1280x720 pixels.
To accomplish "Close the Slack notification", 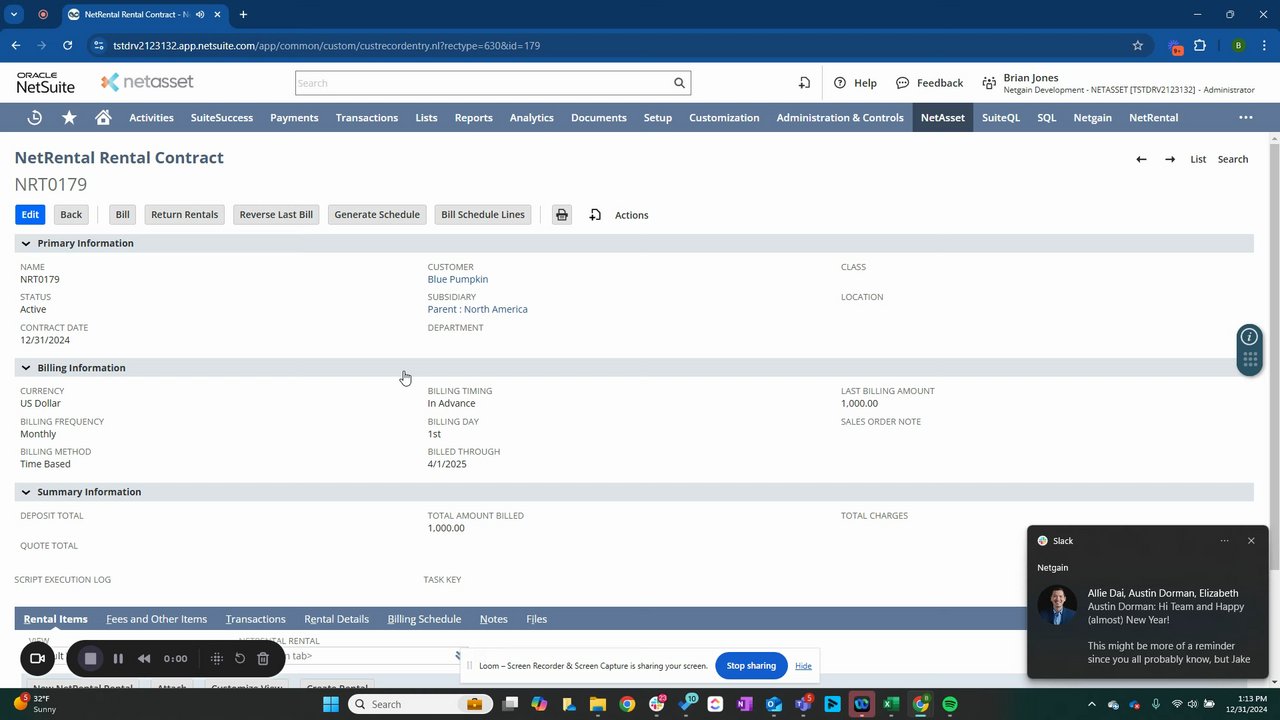I will coord(1250,541).
